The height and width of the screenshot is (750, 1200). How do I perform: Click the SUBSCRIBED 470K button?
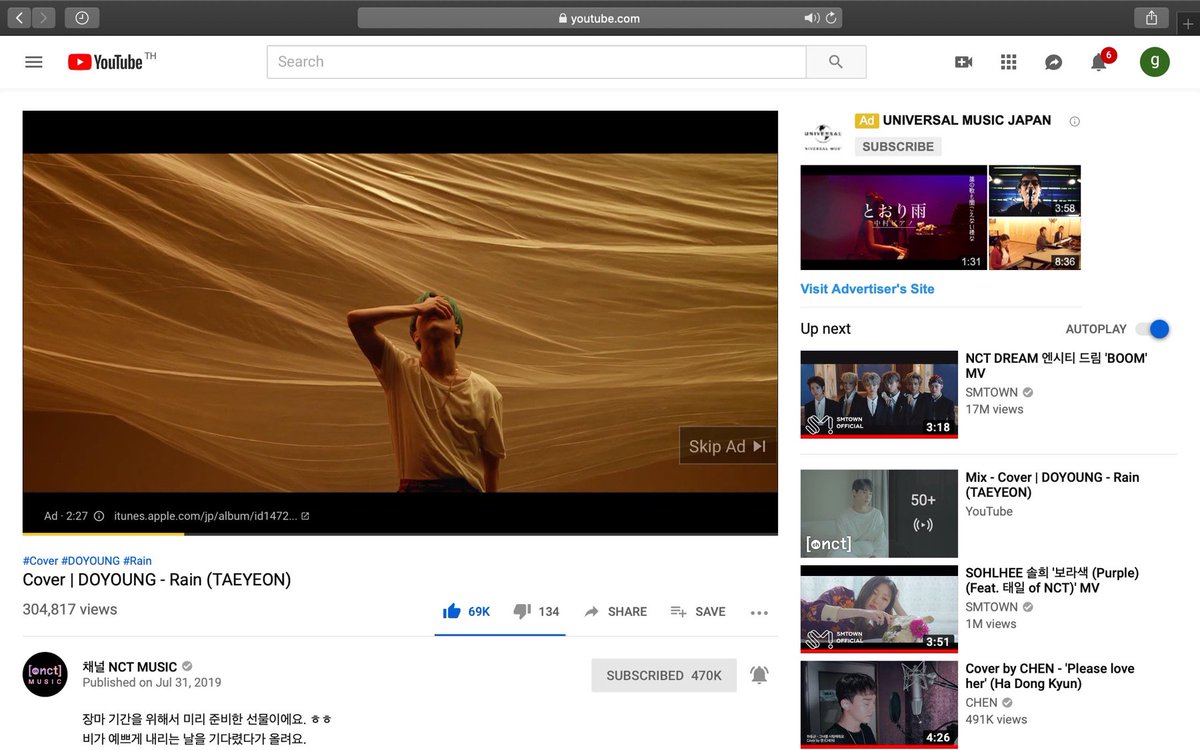(x=664, y=675)
